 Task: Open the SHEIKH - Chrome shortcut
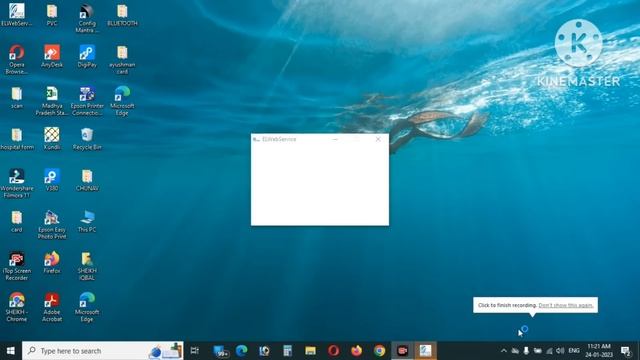click(17, 307)
